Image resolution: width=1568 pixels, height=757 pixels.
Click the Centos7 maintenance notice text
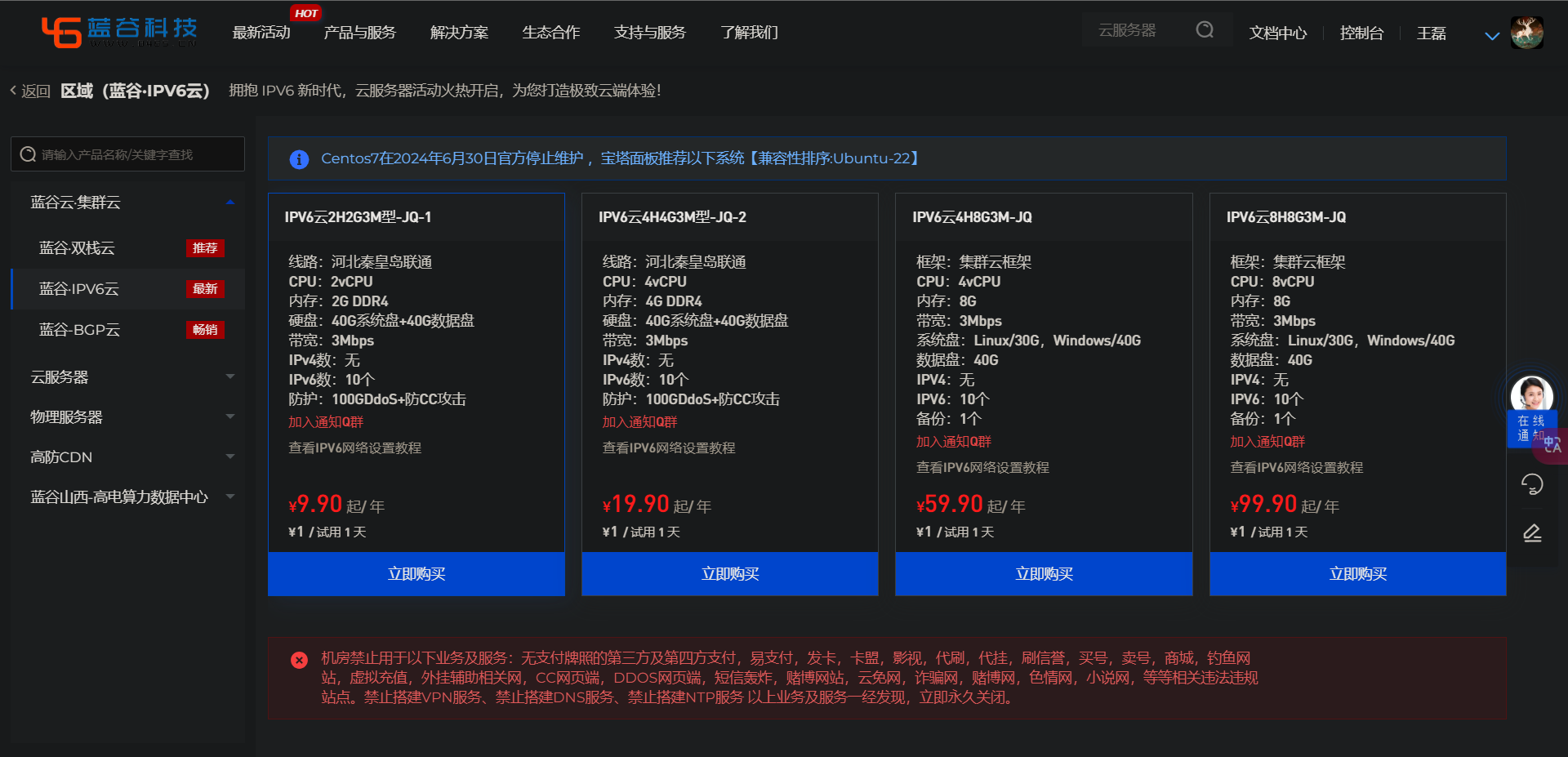tap(621, 158)
